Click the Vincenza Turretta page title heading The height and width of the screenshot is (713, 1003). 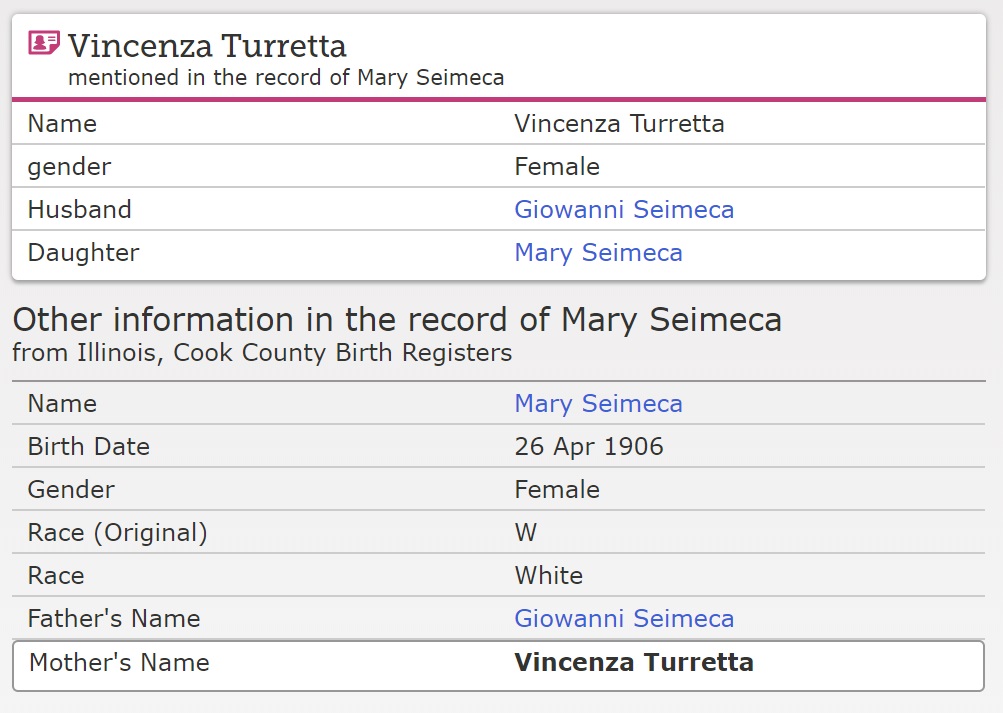(207, 46)
